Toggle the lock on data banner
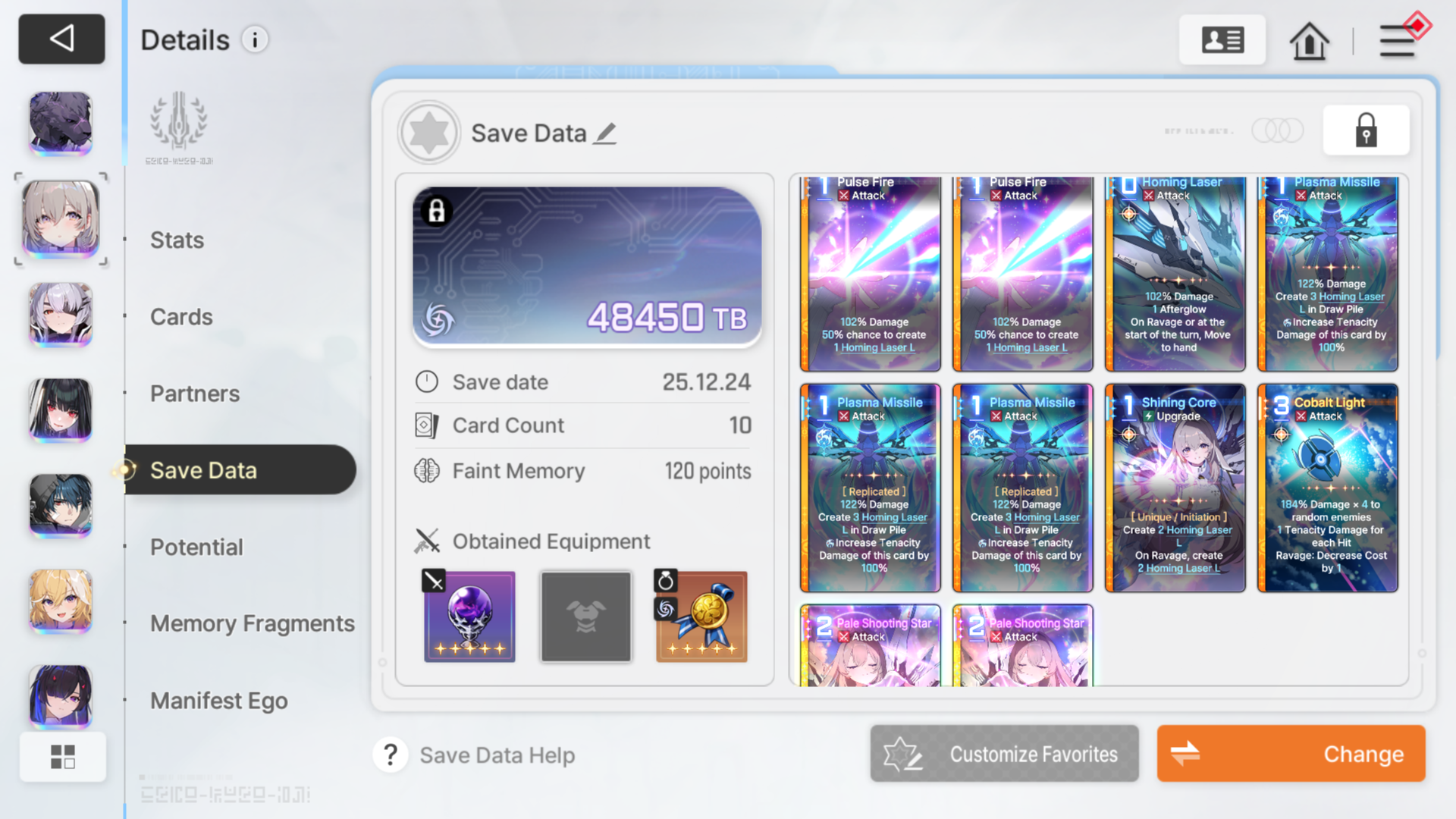This screenshot has height=819, width=1456. (x=436, y=212)
